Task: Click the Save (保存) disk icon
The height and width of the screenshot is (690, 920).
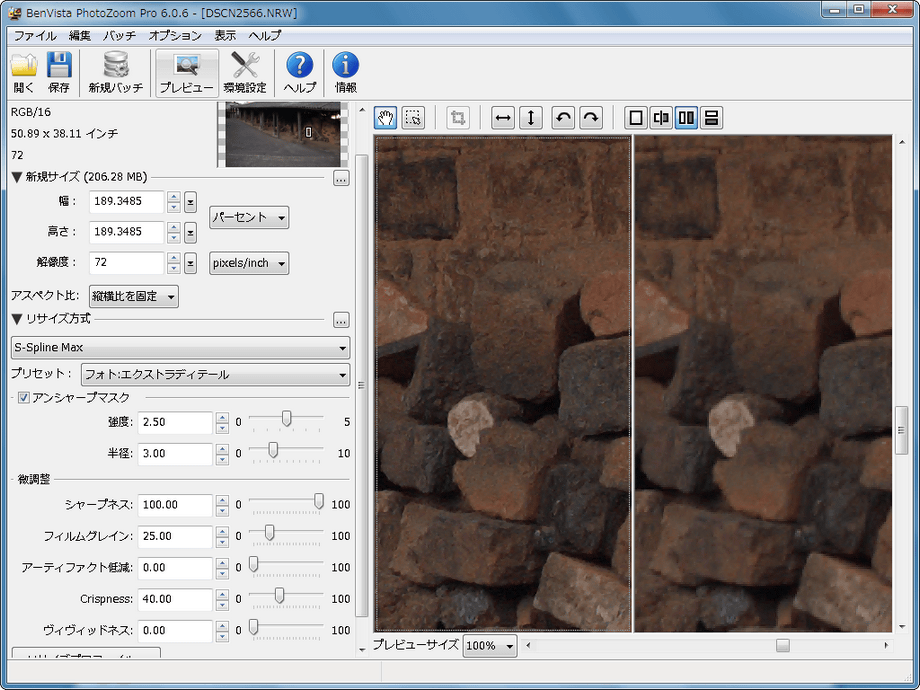Action: pyautogui.click(x=59, y=72)
